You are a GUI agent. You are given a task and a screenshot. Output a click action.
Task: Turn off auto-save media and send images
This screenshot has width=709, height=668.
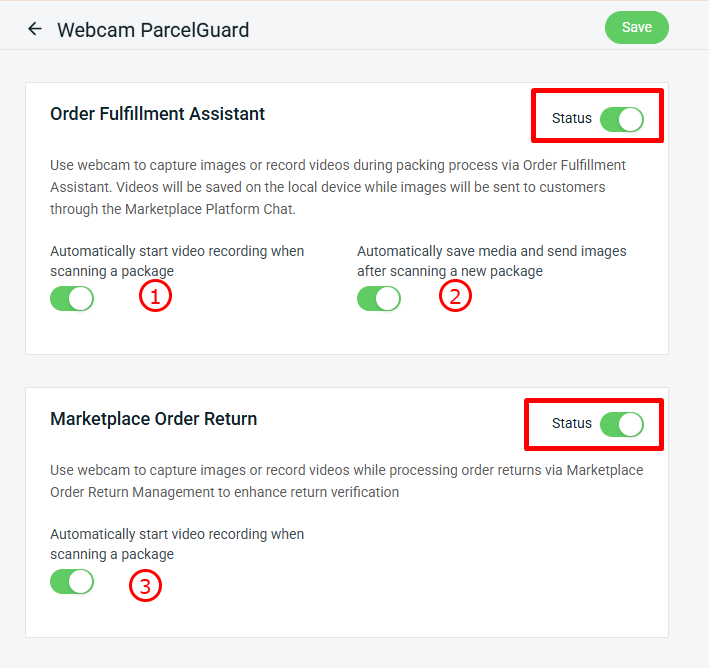click(379, 298)
